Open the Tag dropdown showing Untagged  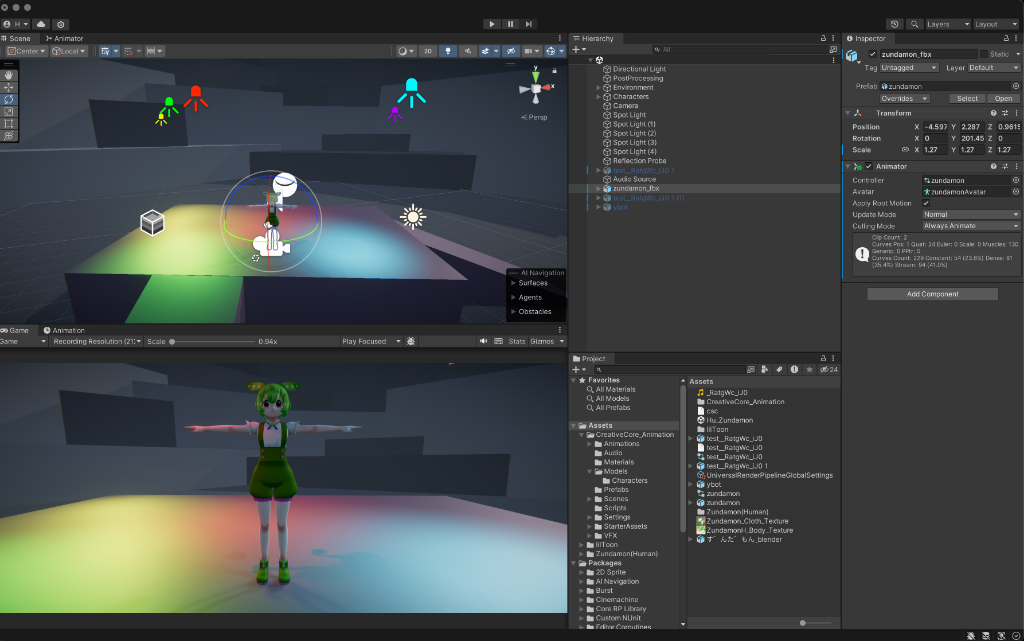point(909,68)
